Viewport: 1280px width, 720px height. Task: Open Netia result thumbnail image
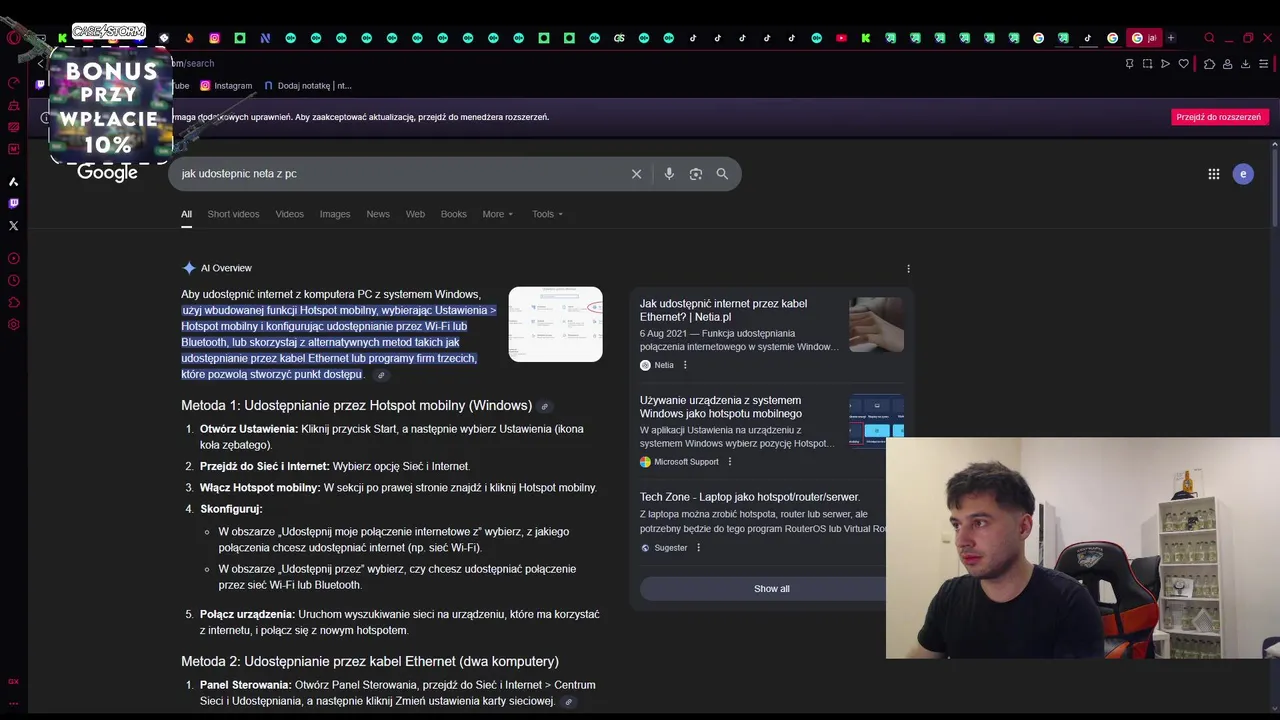tap(876, 324)
